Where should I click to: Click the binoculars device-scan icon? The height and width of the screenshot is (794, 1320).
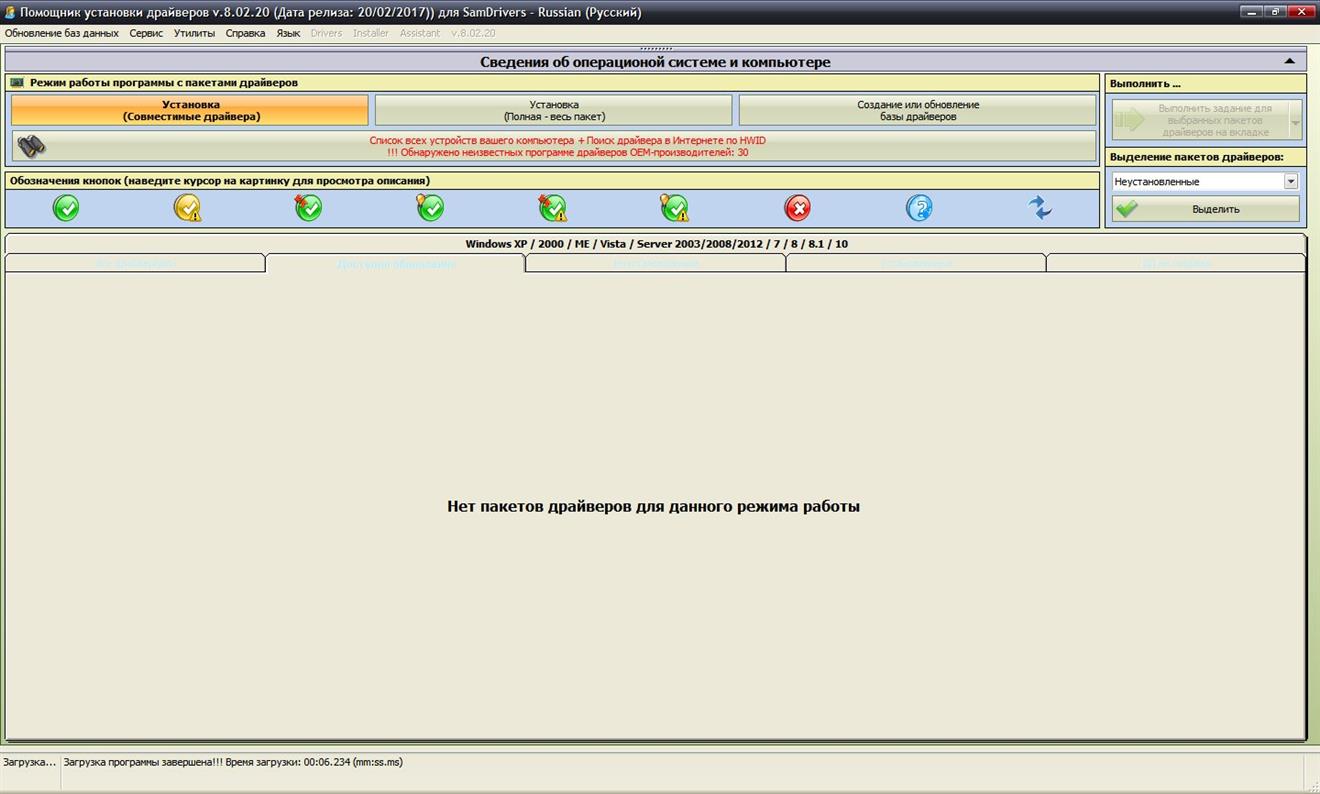point(31,146)
